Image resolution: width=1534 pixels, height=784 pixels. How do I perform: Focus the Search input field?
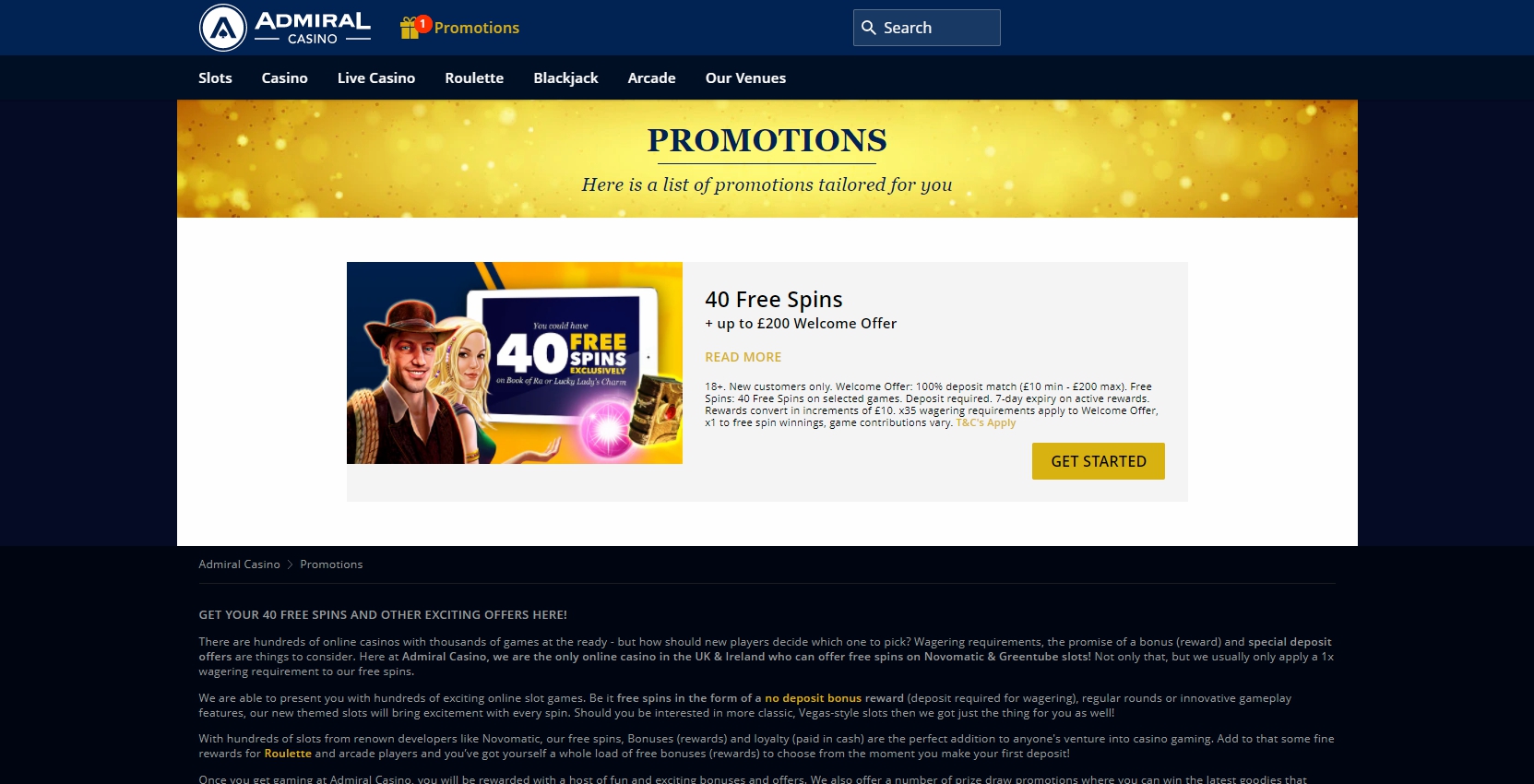926,28
